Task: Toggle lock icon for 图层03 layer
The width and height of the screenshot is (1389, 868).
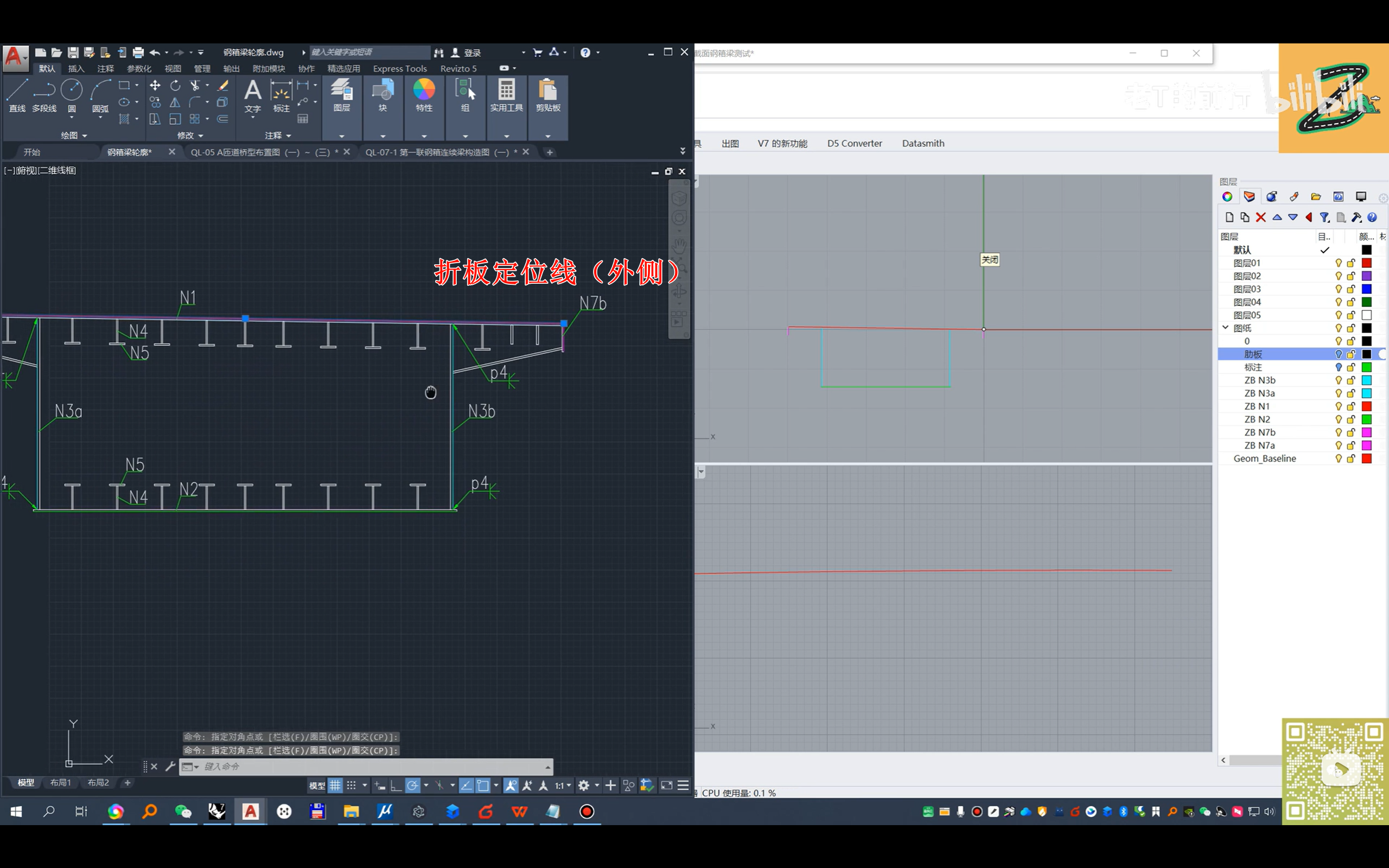Action: click(x=1351, y=289)
